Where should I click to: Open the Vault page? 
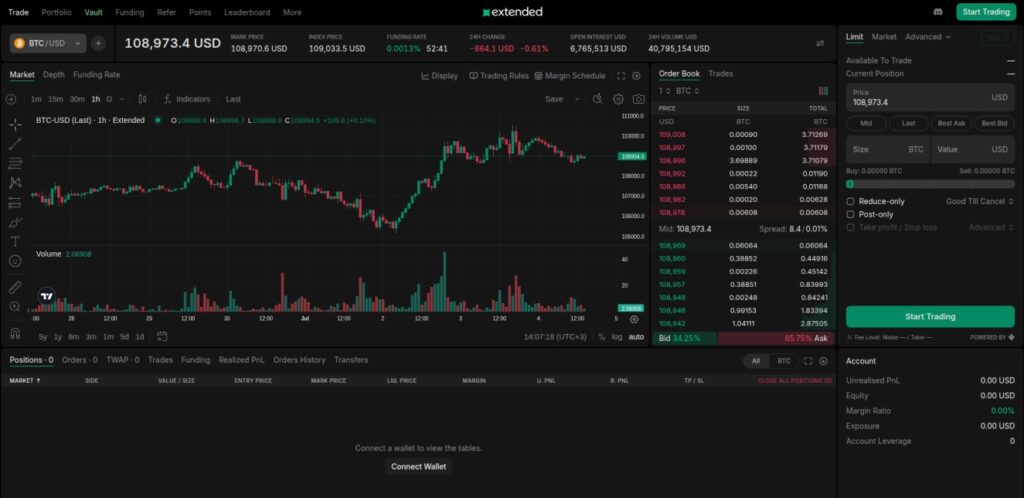pos(93,12)
